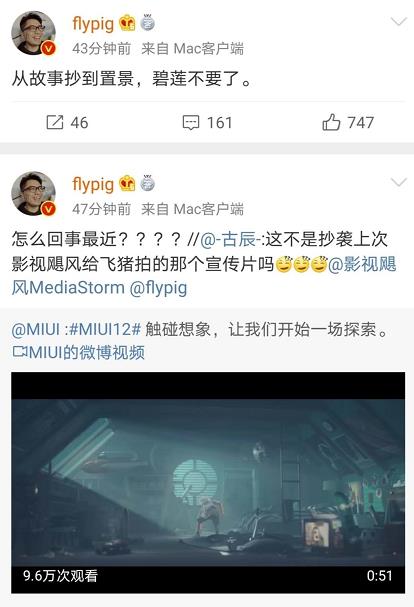This screenshot has height=607, width=414.
Task: Open flypig username on first post
Action: (93, 24)
